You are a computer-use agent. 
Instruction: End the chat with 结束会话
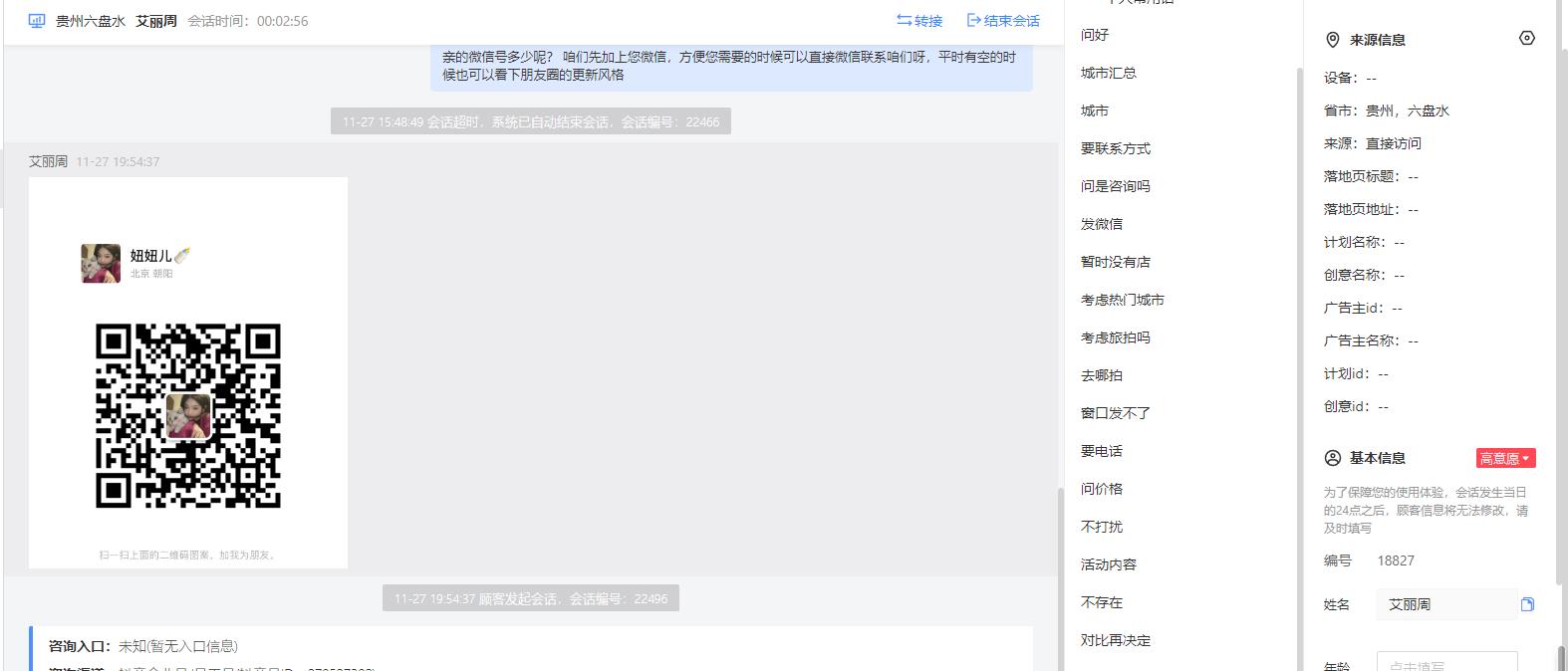point(1003,21)
